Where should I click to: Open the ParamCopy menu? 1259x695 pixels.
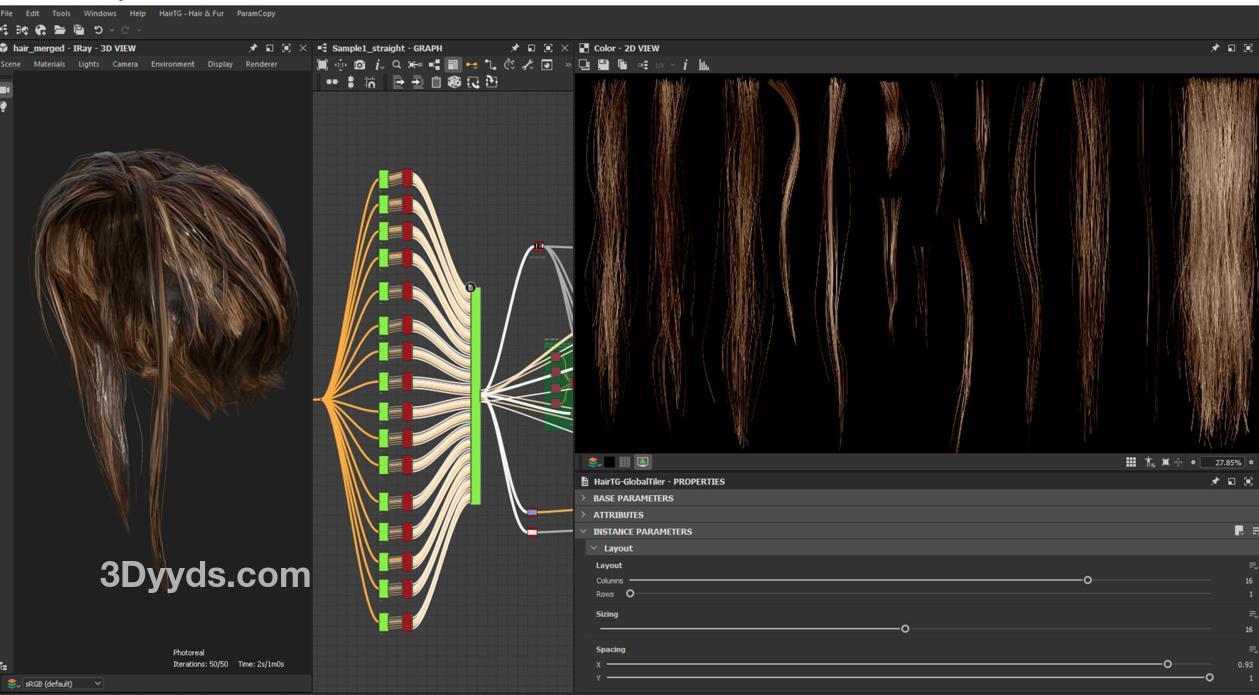[256, 13]
